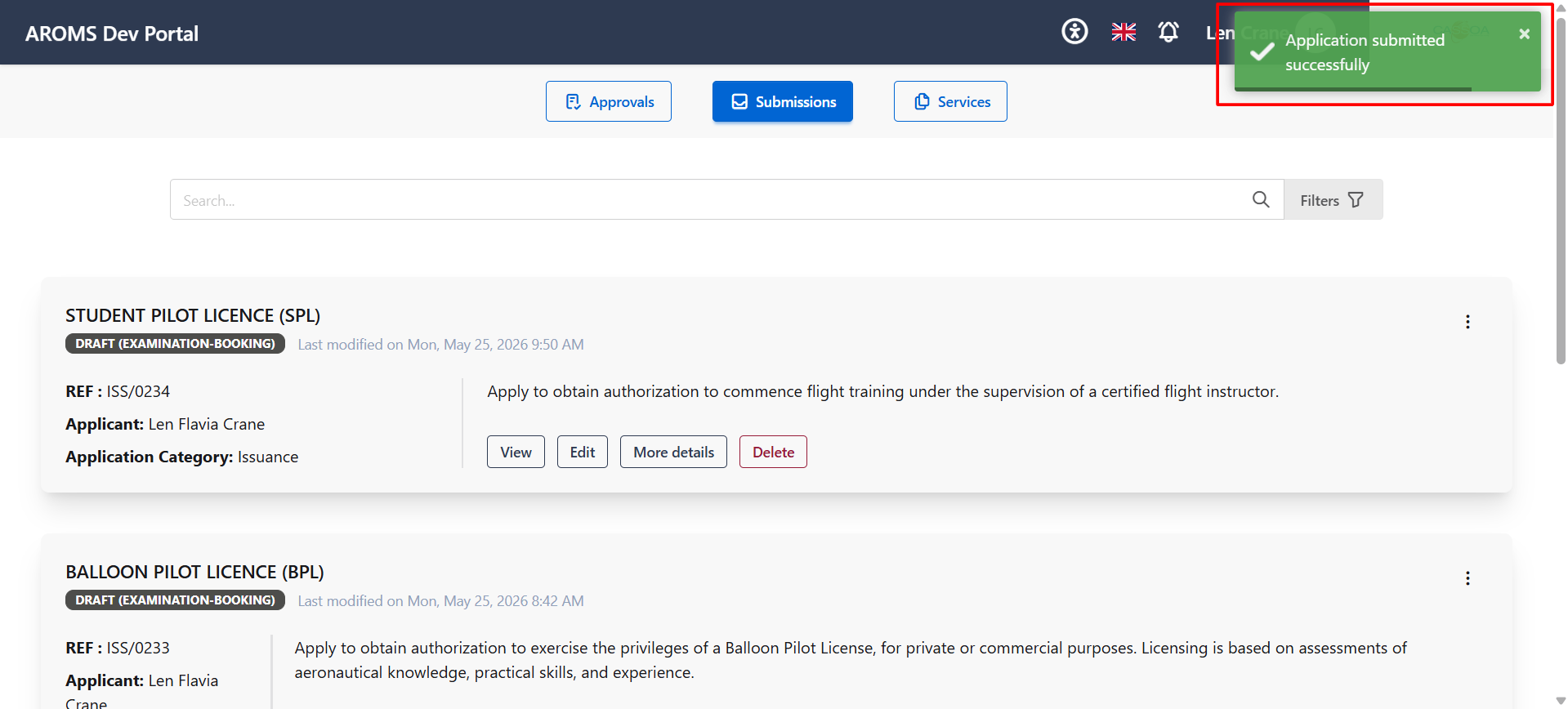Show More details for ISS/0234
The width and height of the screenshot is (1568, 709).
coord(673,452)
